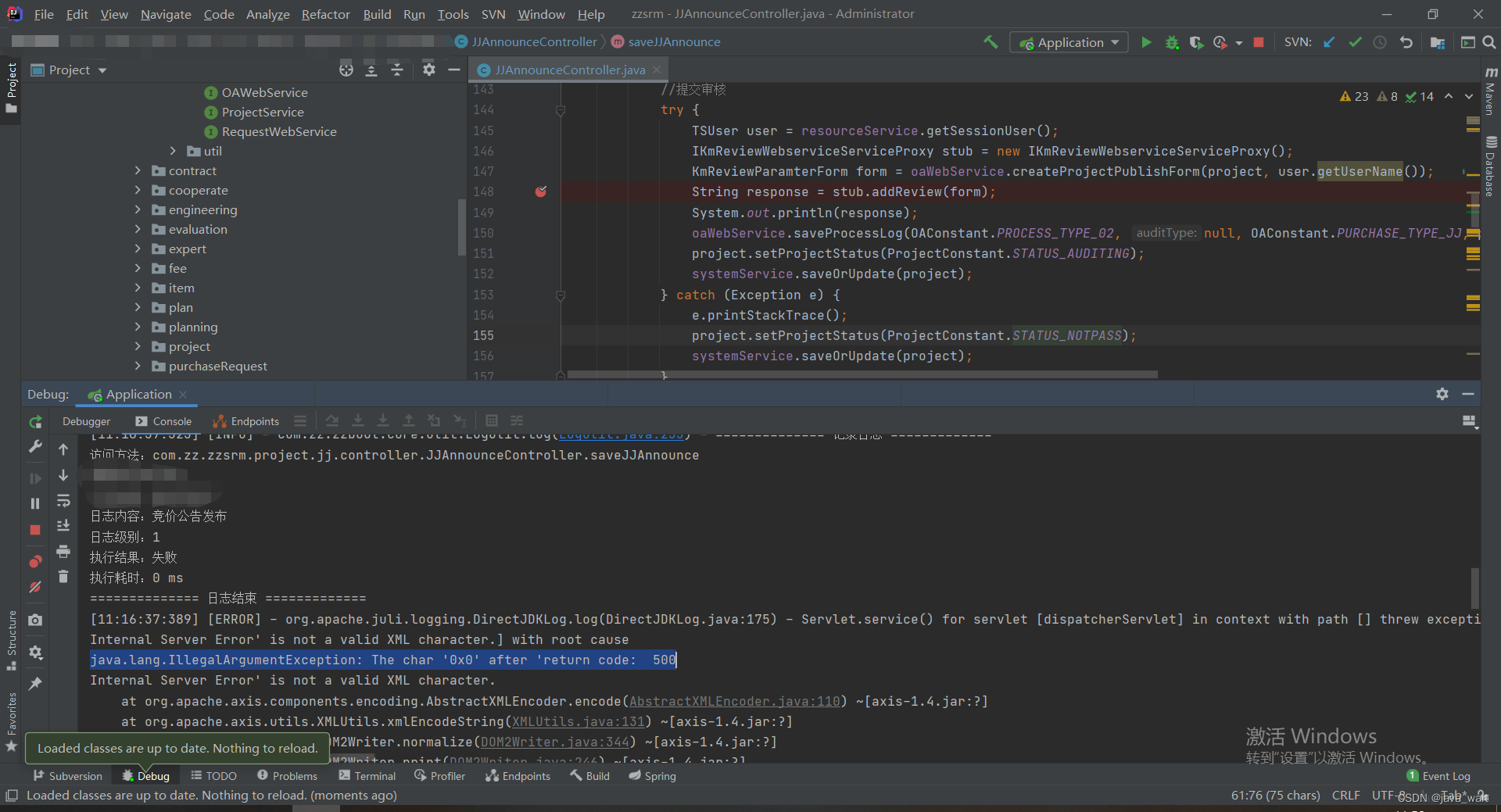Switch to the Endpoints tab in Debug

246,421
